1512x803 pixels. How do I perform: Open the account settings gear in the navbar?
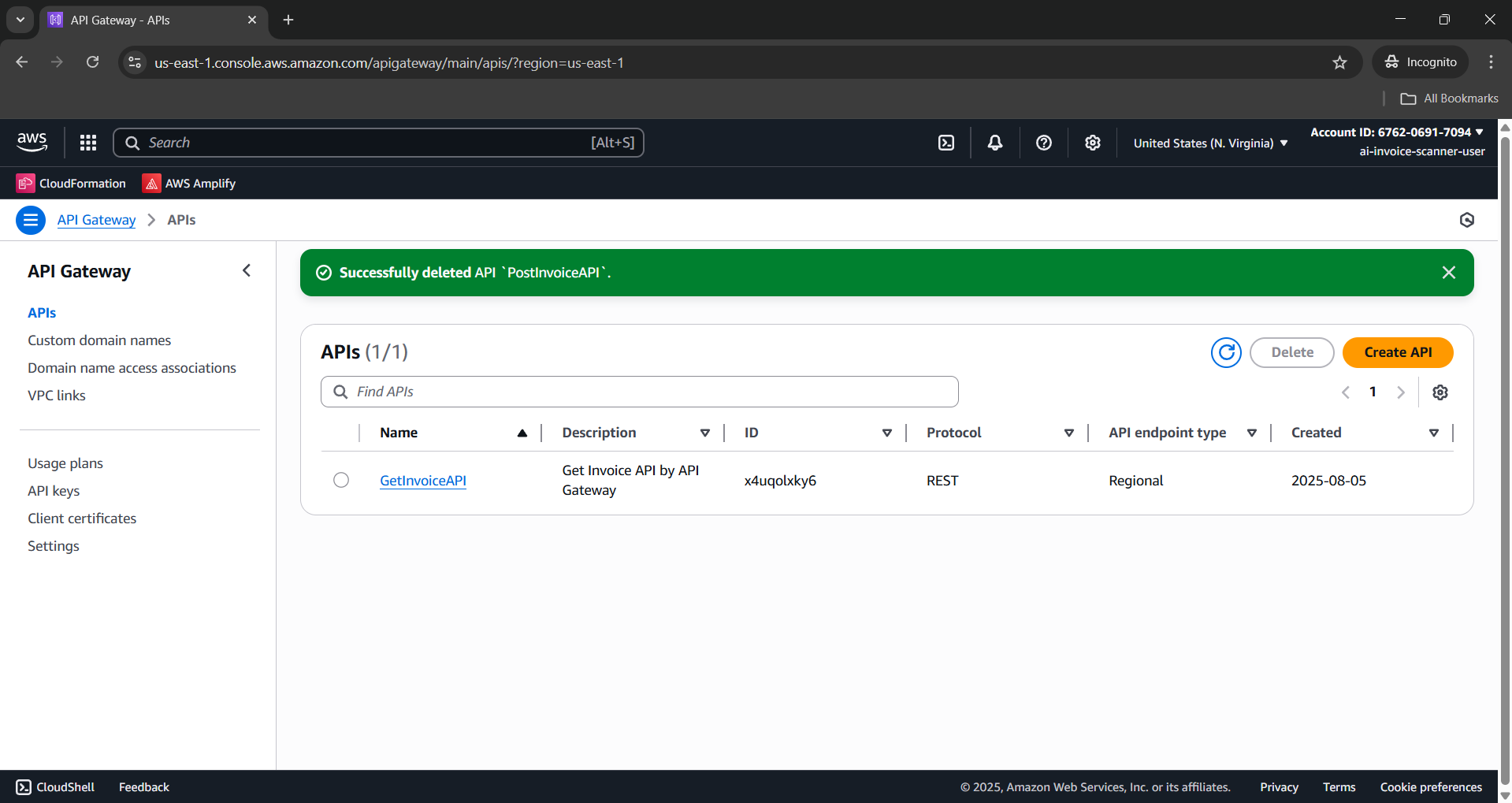(x=1092, y=143)
